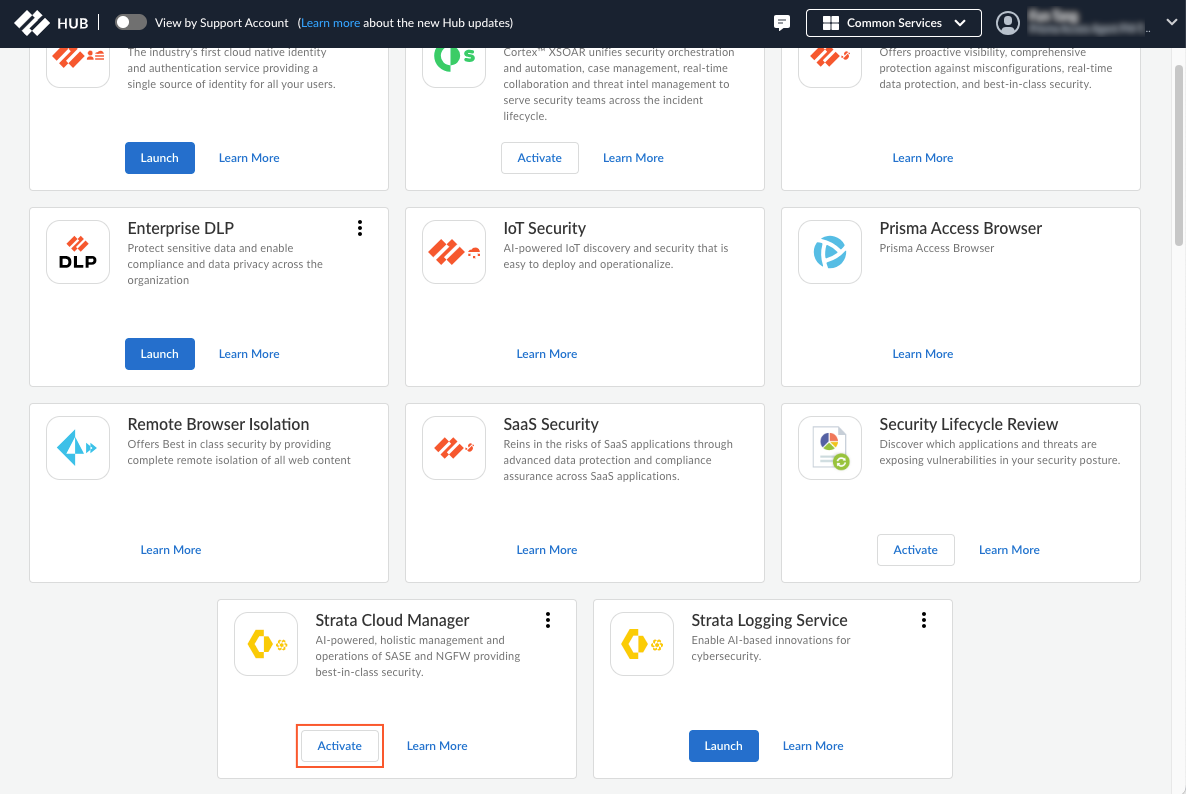Viewport: 1186px width, 794px height.
Task: Toggle View by Support Account switch
Action: 131,23
